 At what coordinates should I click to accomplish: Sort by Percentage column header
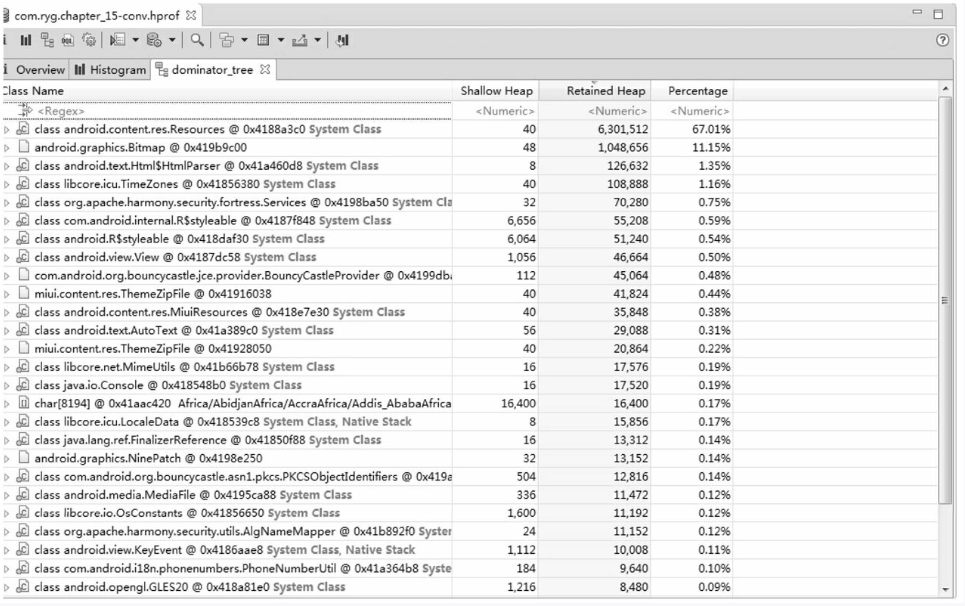692,90
